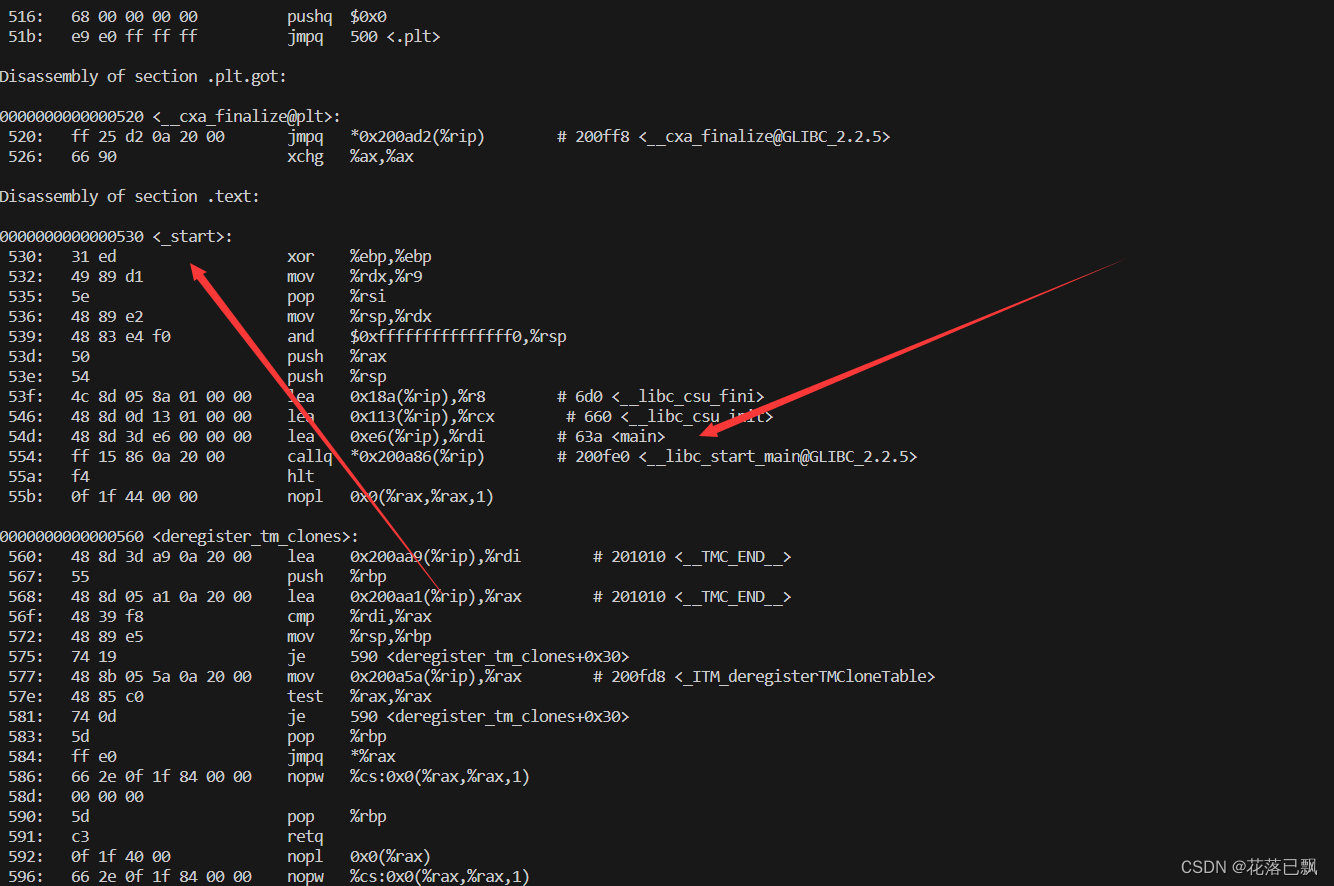Click the 'pop %rsi' instruction
The height and width of the screenshot is (886, 1334).
click(x=336, y=297)
